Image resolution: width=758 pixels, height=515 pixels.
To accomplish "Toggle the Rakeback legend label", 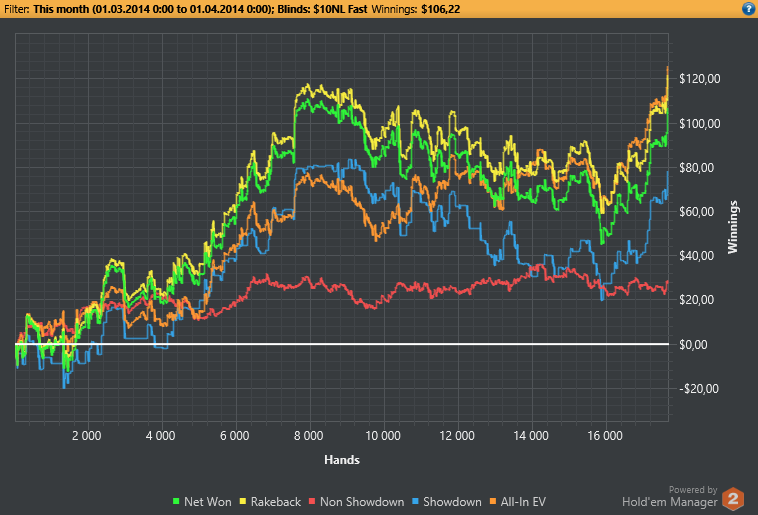I will click(x=276, y=502).
